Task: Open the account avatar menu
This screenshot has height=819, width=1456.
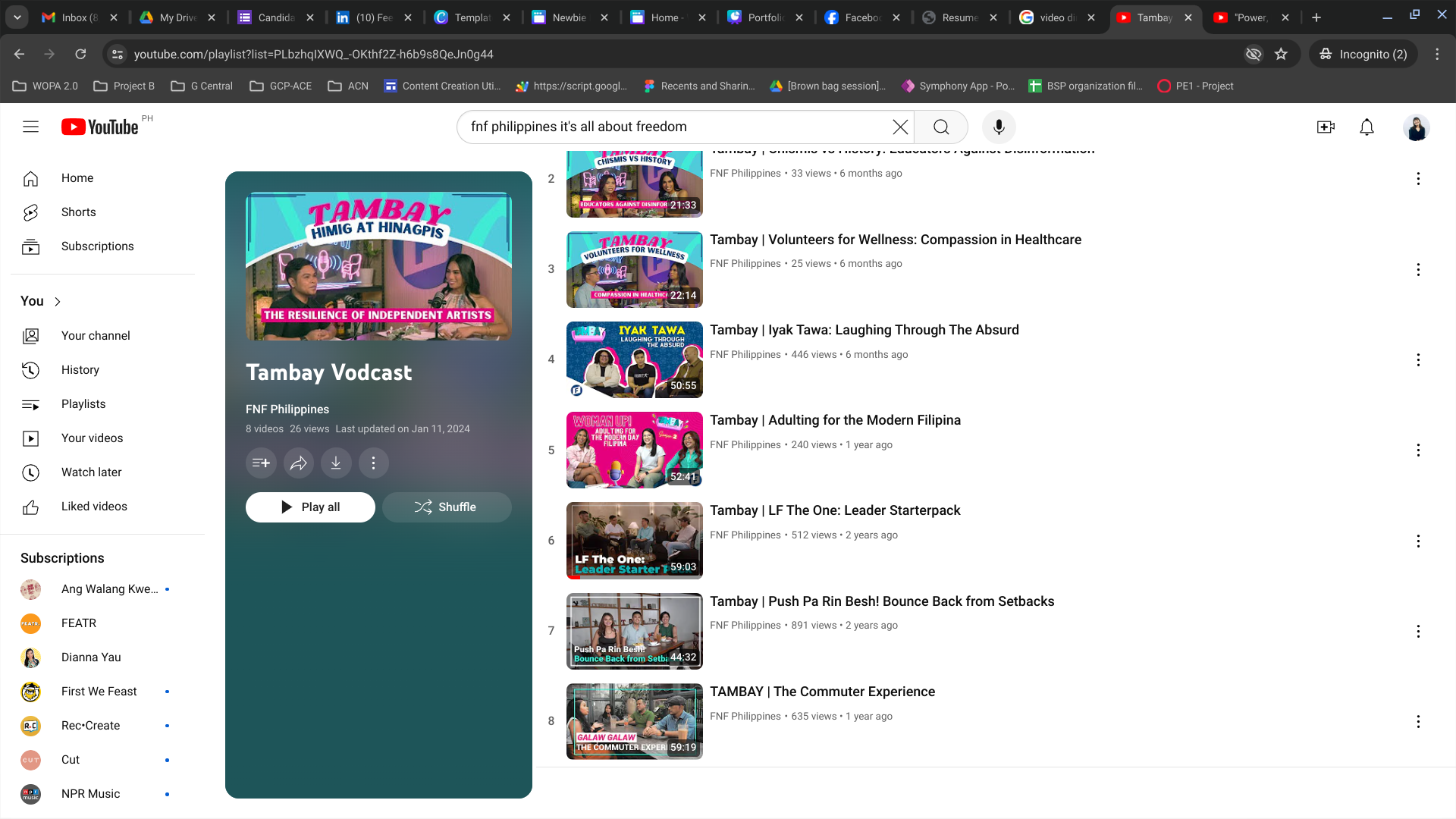Action: pyautogui.click(x=1416, y=127)
